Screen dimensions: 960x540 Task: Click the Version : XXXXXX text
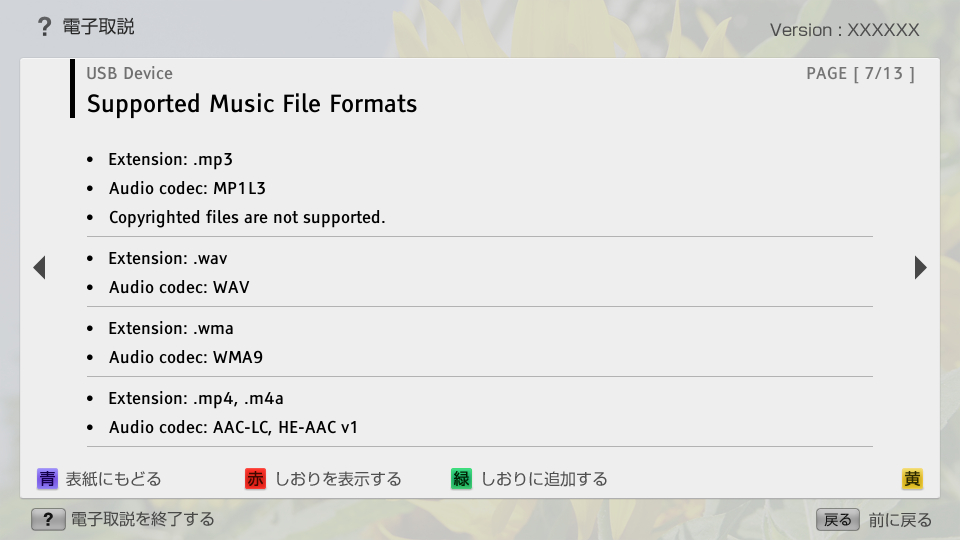point(844,30)
